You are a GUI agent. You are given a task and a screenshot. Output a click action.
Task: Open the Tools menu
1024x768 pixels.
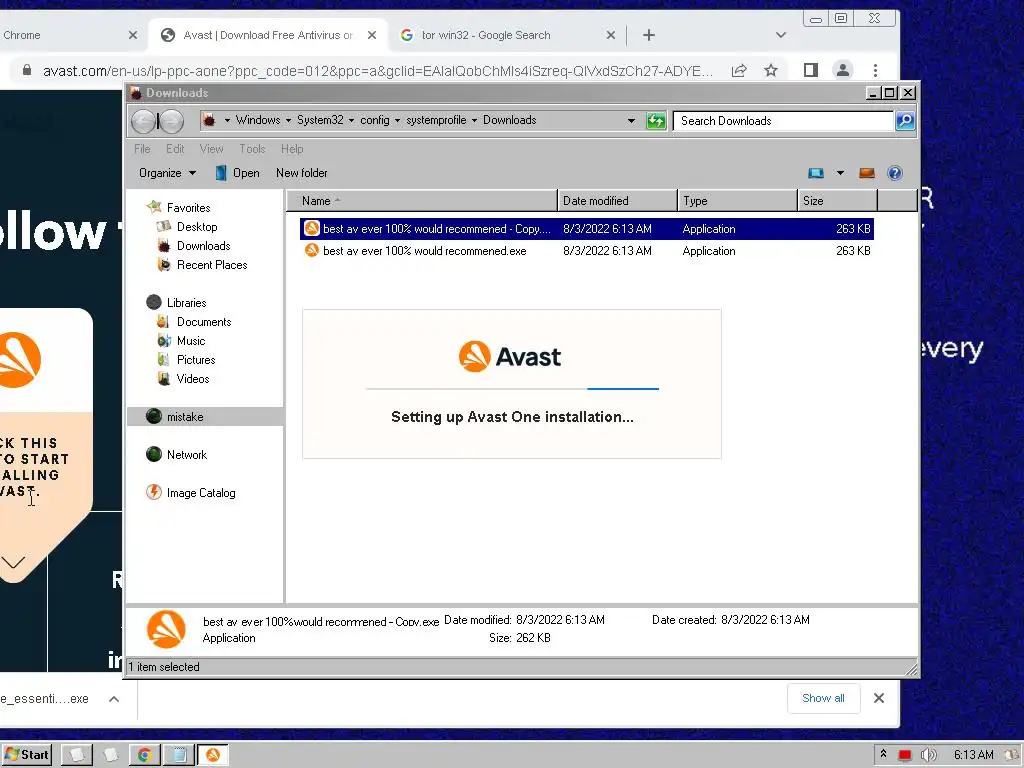click(x=252, y=149)
